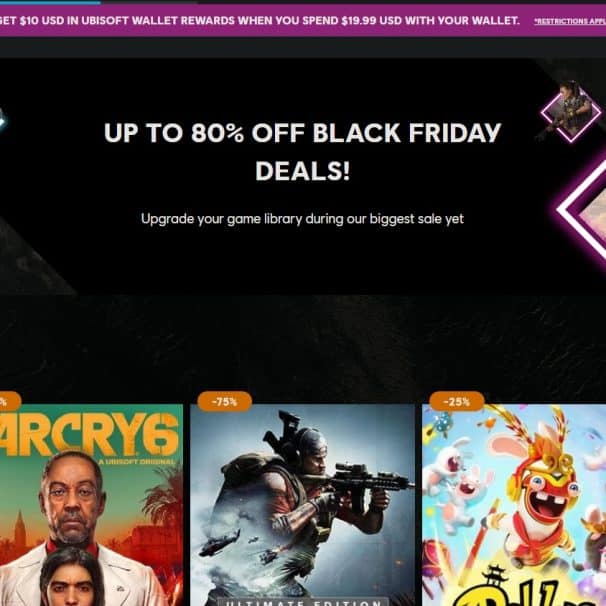Click the small neon diamond image at top right
The image size is (606, 606).
(x=571, y=112)
